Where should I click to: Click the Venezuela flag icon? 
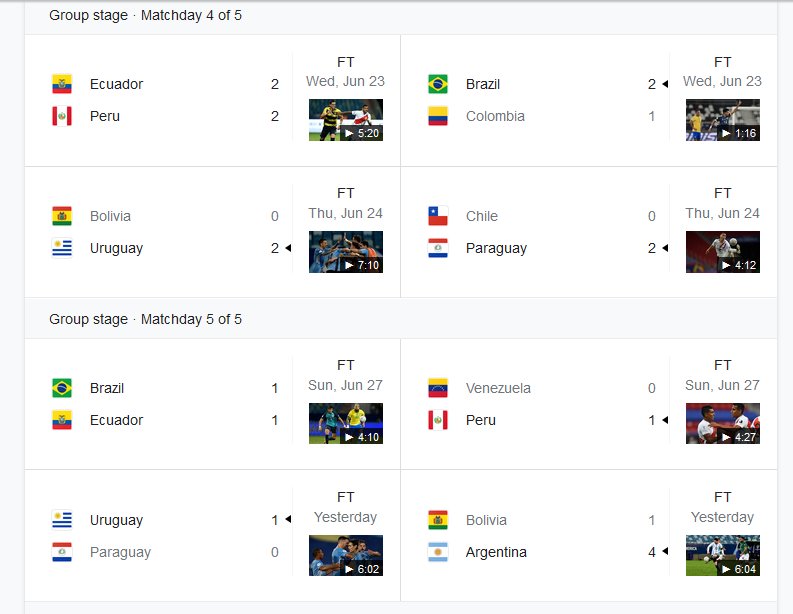click(x=437, y=388)
